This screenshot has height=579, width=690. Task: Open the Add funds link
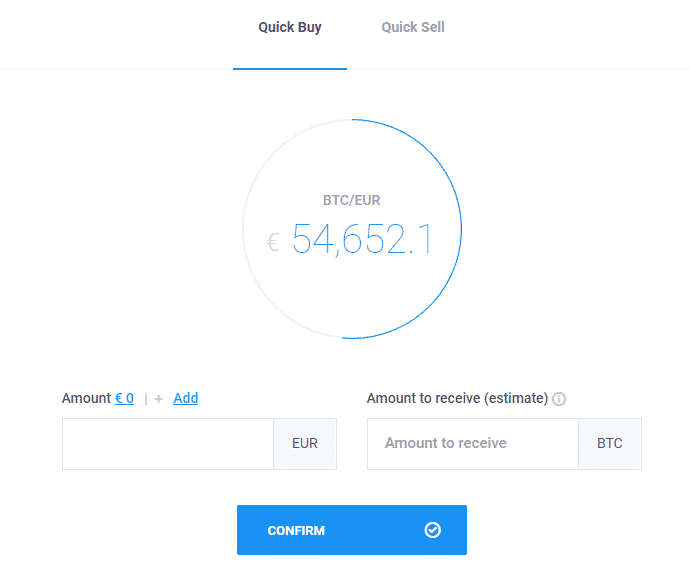click(185, 398)
